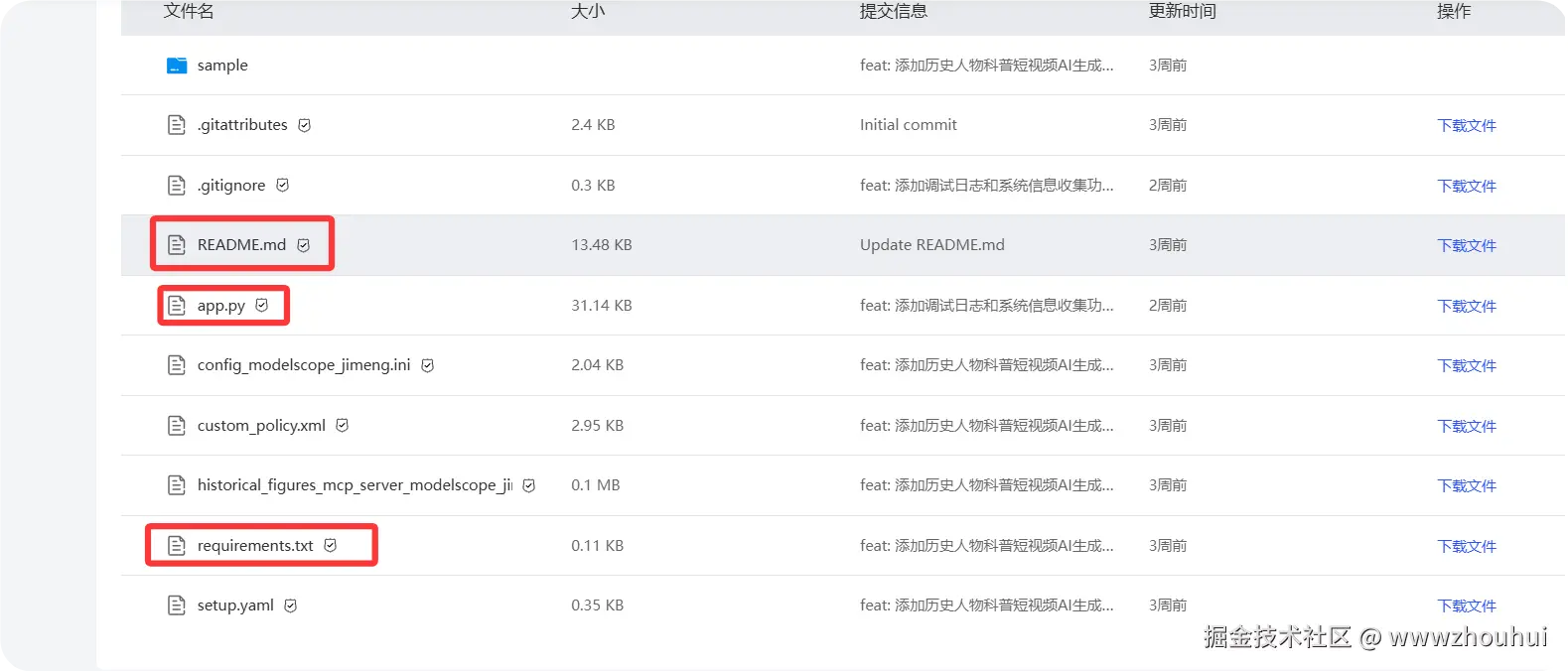
Task: Download the setup.yaml file
Action: pos(1467,606)
